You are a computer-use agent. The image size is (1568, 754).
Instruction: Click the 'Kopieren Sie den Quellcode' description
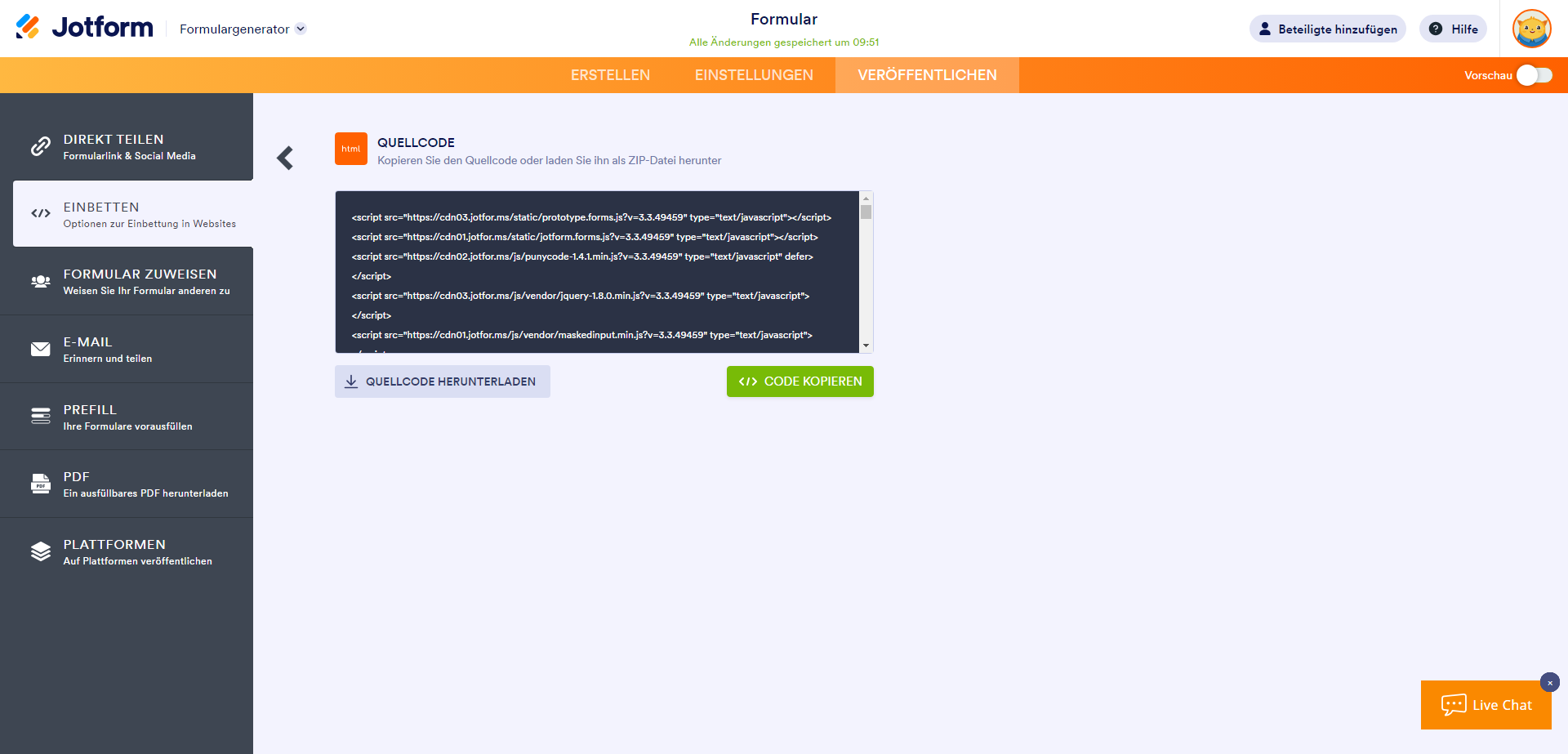coord(550,160)
